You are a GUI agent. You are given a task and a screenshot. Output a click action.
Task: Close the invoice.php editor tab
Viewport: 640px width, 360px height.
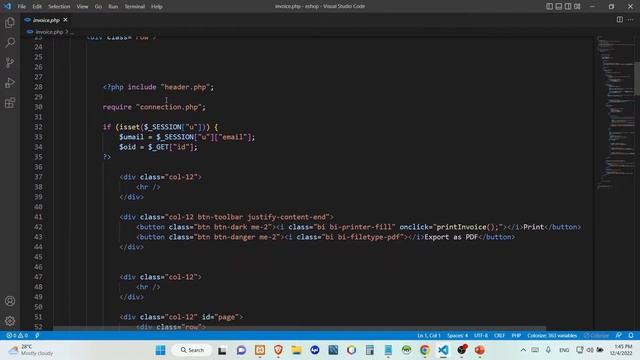pos(65,20)
